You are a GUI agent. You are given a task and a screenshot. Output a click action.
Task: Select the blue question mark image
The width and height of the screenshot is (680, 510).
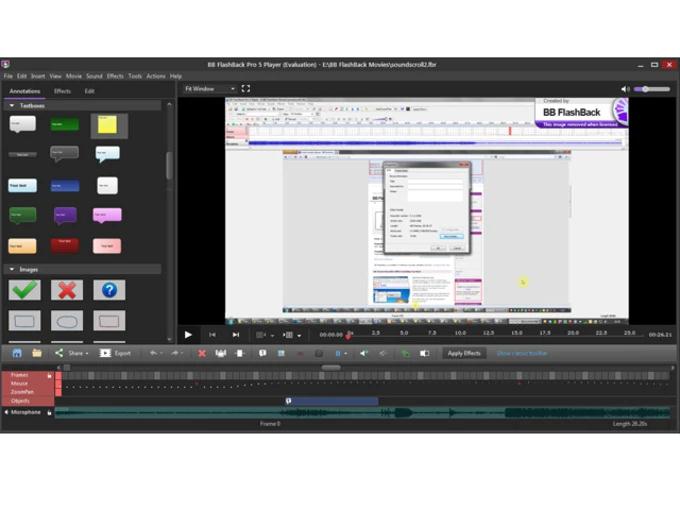tap(109, 290)
